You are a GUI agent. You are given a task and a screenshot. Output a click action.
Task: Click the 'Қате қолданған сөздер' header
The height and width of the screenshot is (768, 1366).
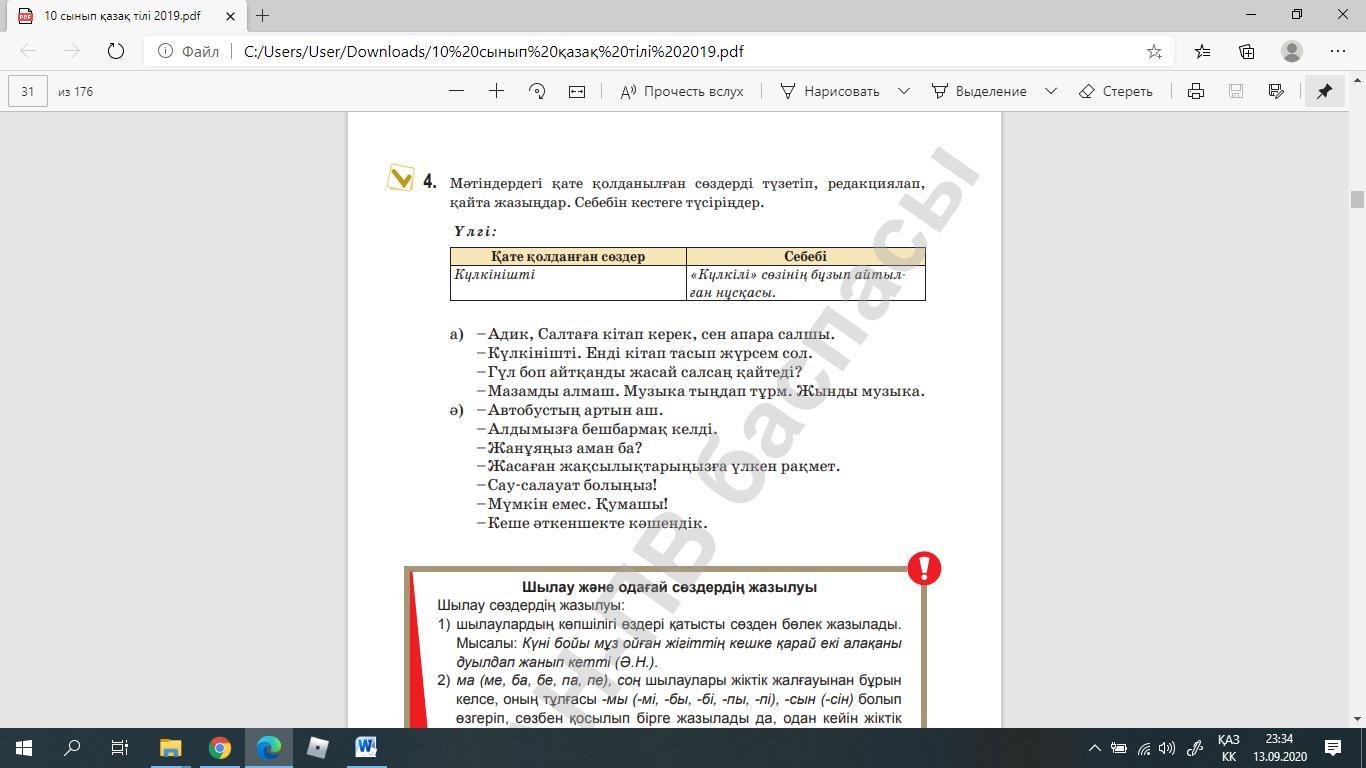point(568,256)
